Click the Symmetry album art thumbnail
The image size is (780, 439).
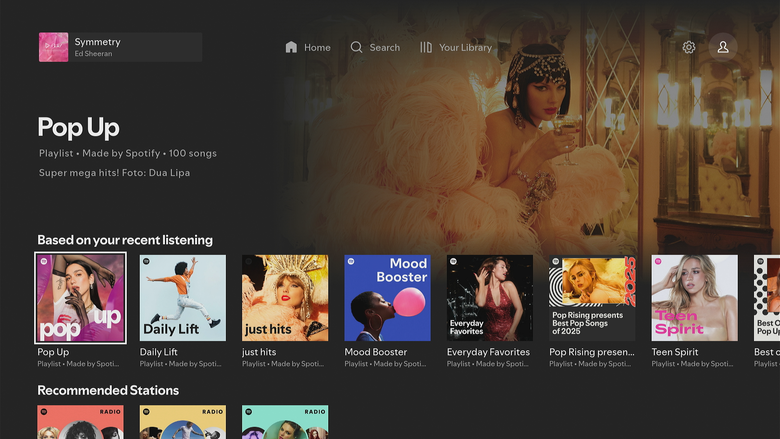coord(54,47)
